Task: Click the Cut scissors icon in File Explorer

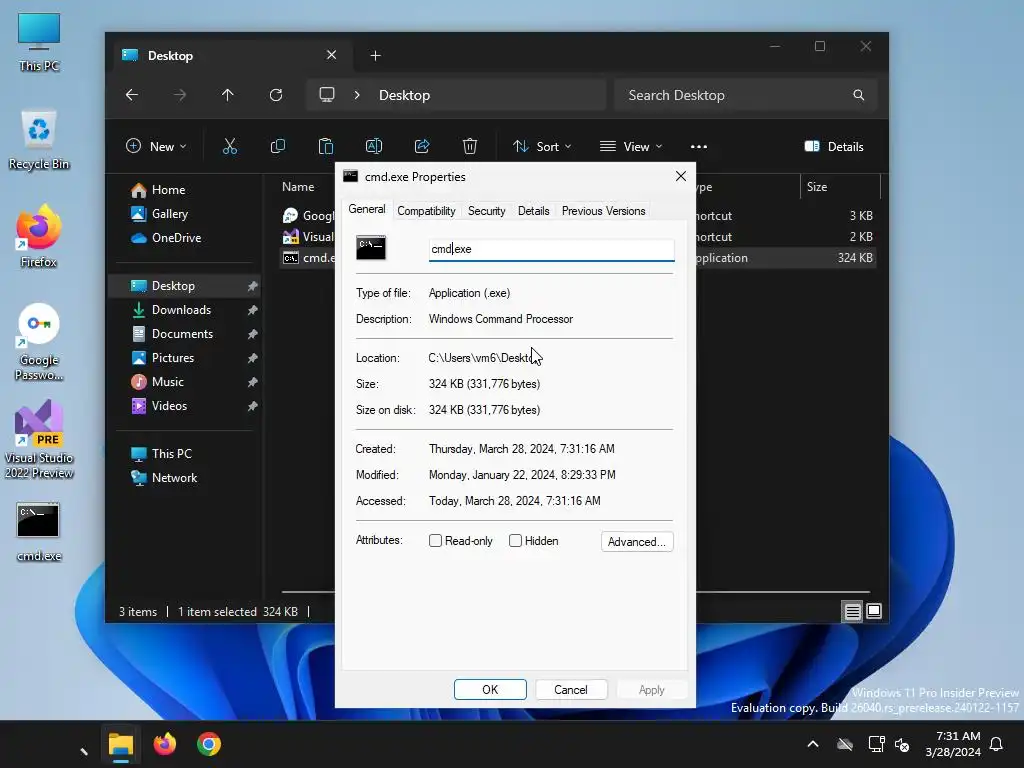Action: coord(229,146)
